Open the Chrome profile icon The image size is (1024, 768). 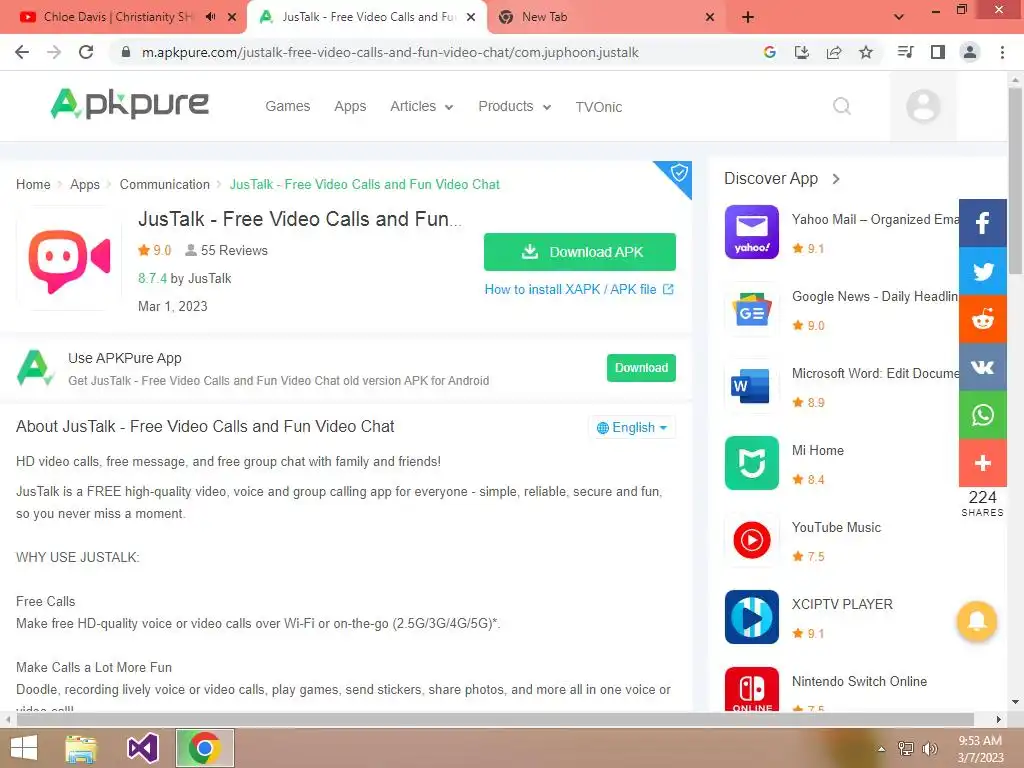coord(970,52)
